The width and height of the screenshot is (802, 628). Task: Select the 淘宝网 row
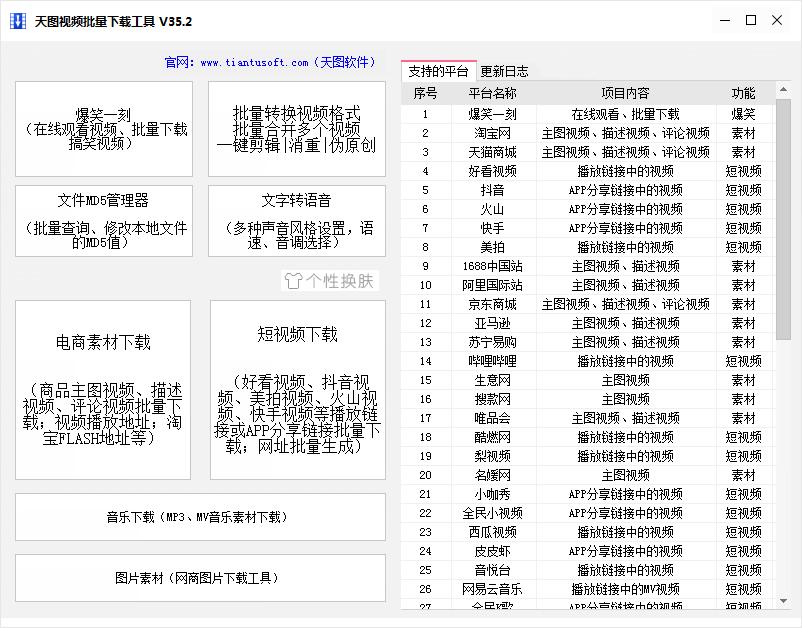[x=587, y=133]
